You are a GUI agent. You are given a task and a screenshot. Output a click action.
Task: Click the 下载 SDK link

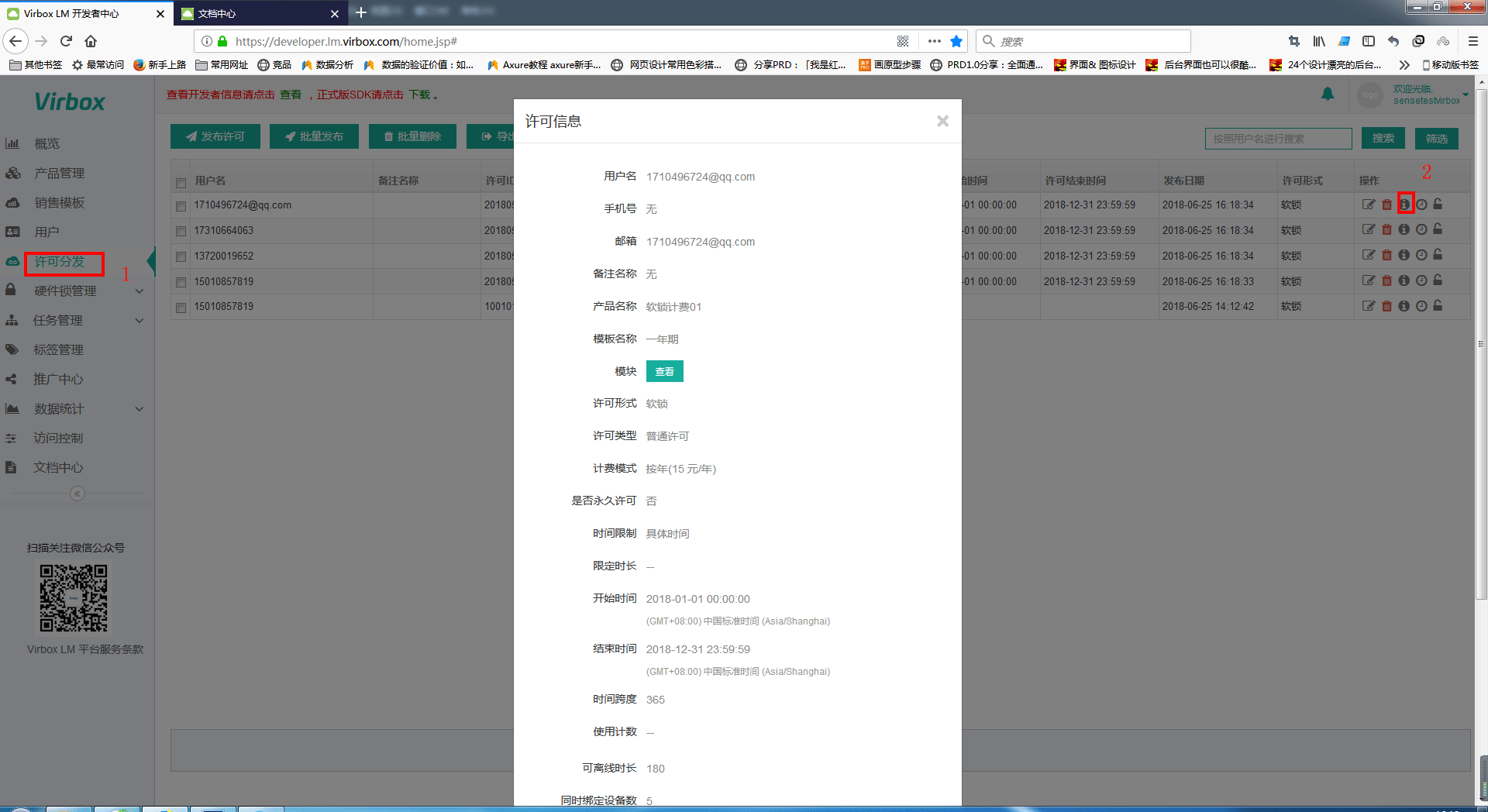coord(419,95)
